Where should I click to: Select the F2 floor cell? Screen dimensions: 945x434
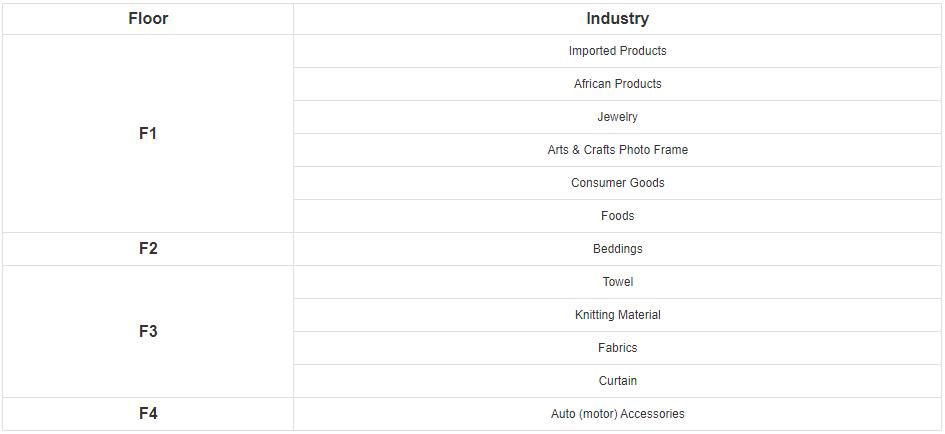[148, 248]
